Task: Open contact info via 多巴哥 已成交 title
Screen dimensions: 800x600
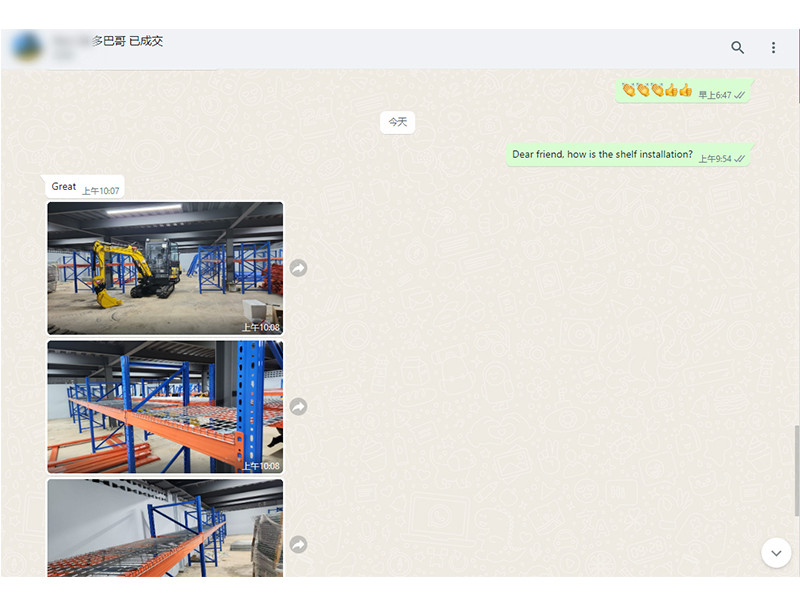Action: 128,41
